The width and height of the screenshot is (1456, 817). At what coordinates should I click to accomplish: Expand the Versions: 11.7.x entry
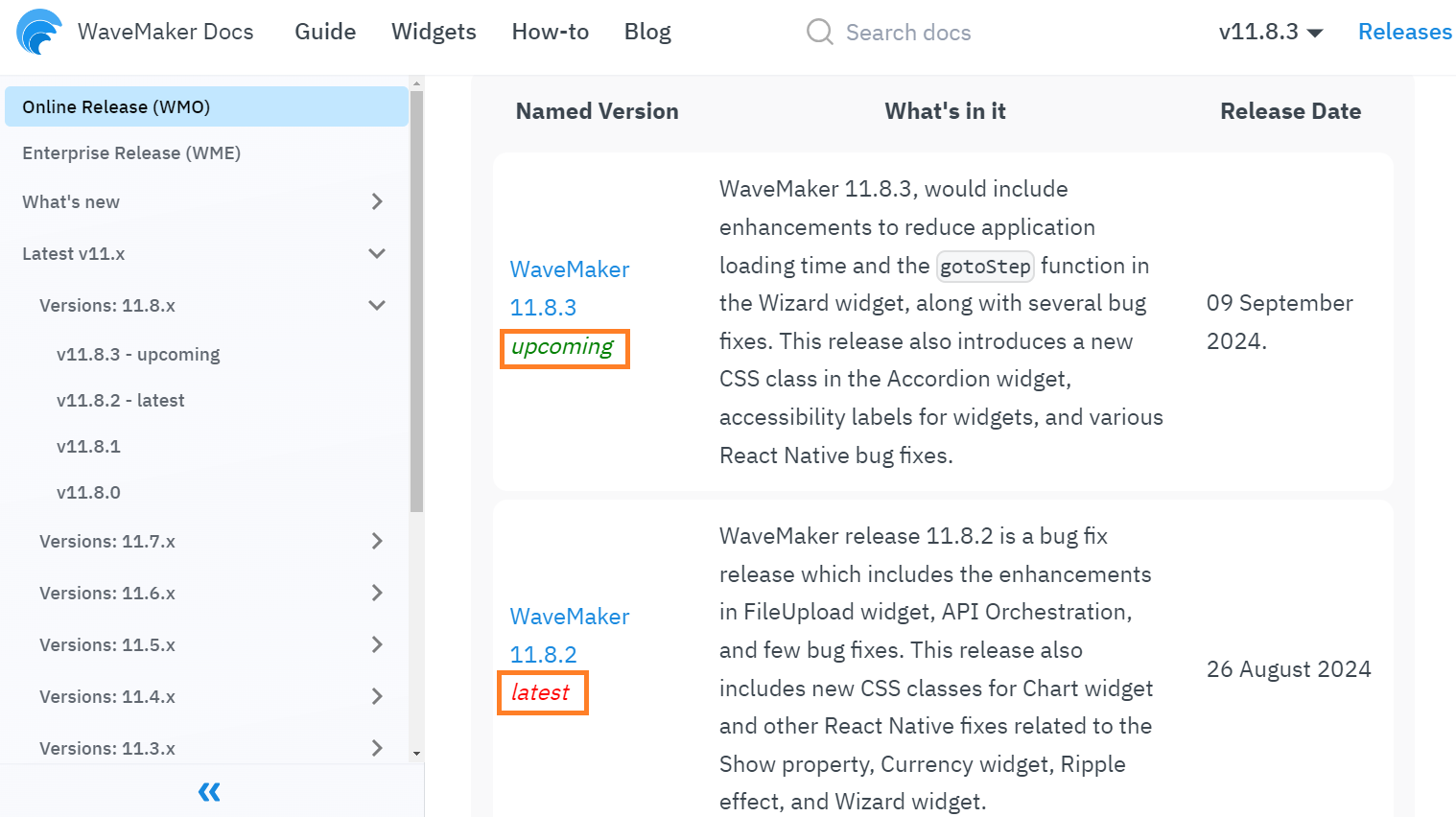(377, 542)
